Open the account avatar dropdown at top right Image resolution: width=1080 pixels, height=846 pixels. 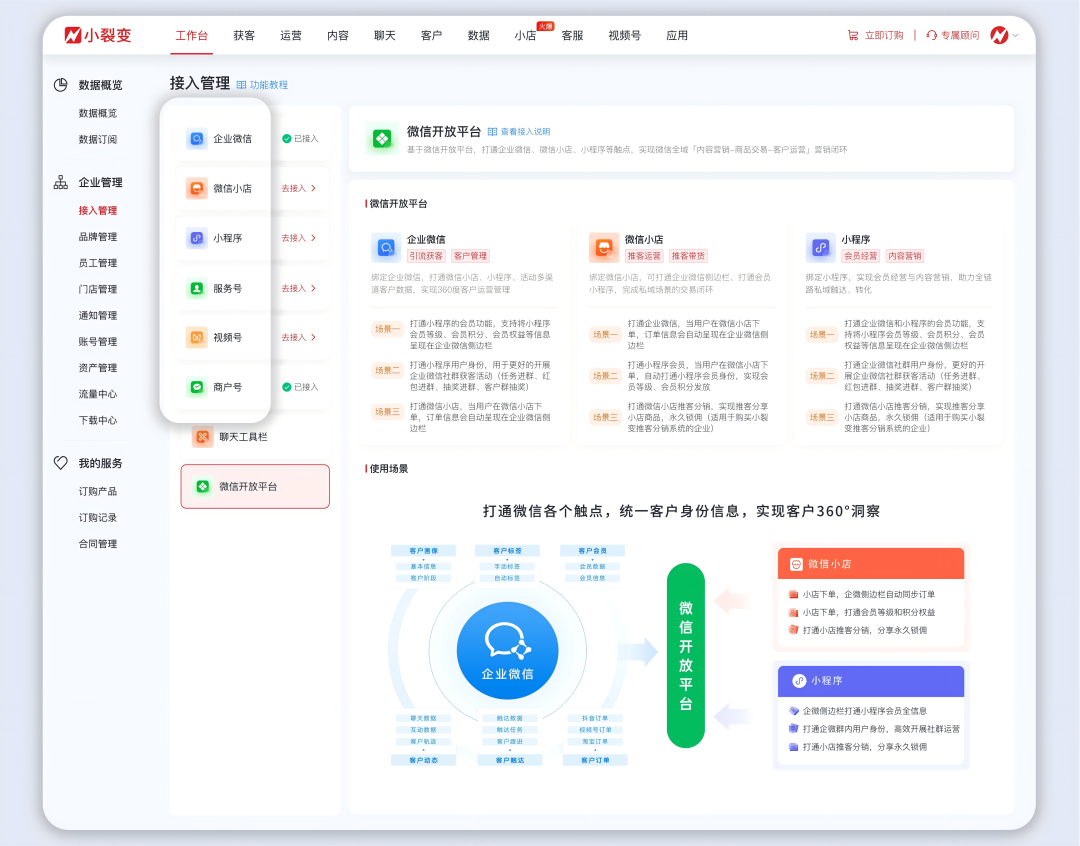coord(1002,34)
